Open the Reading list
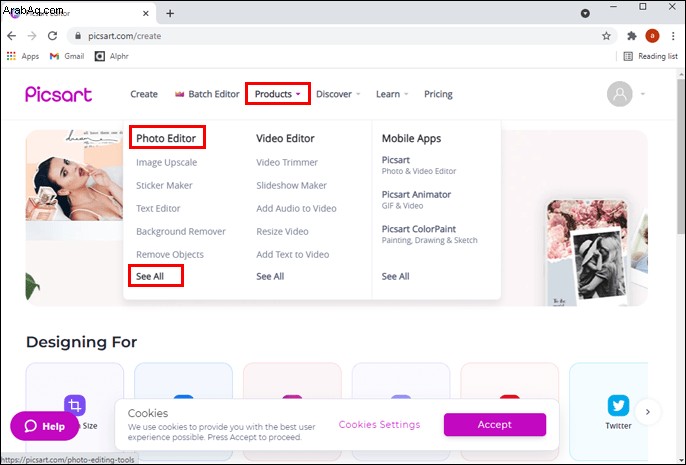The height and width of the screenshot is (465, 686). [x=651, y=56]
